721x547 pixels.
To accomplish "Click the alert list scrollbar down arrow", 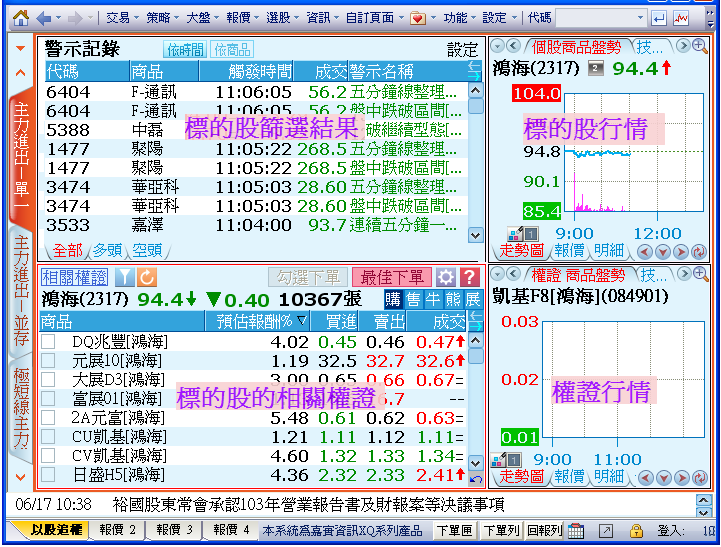I will pos(475,235).
